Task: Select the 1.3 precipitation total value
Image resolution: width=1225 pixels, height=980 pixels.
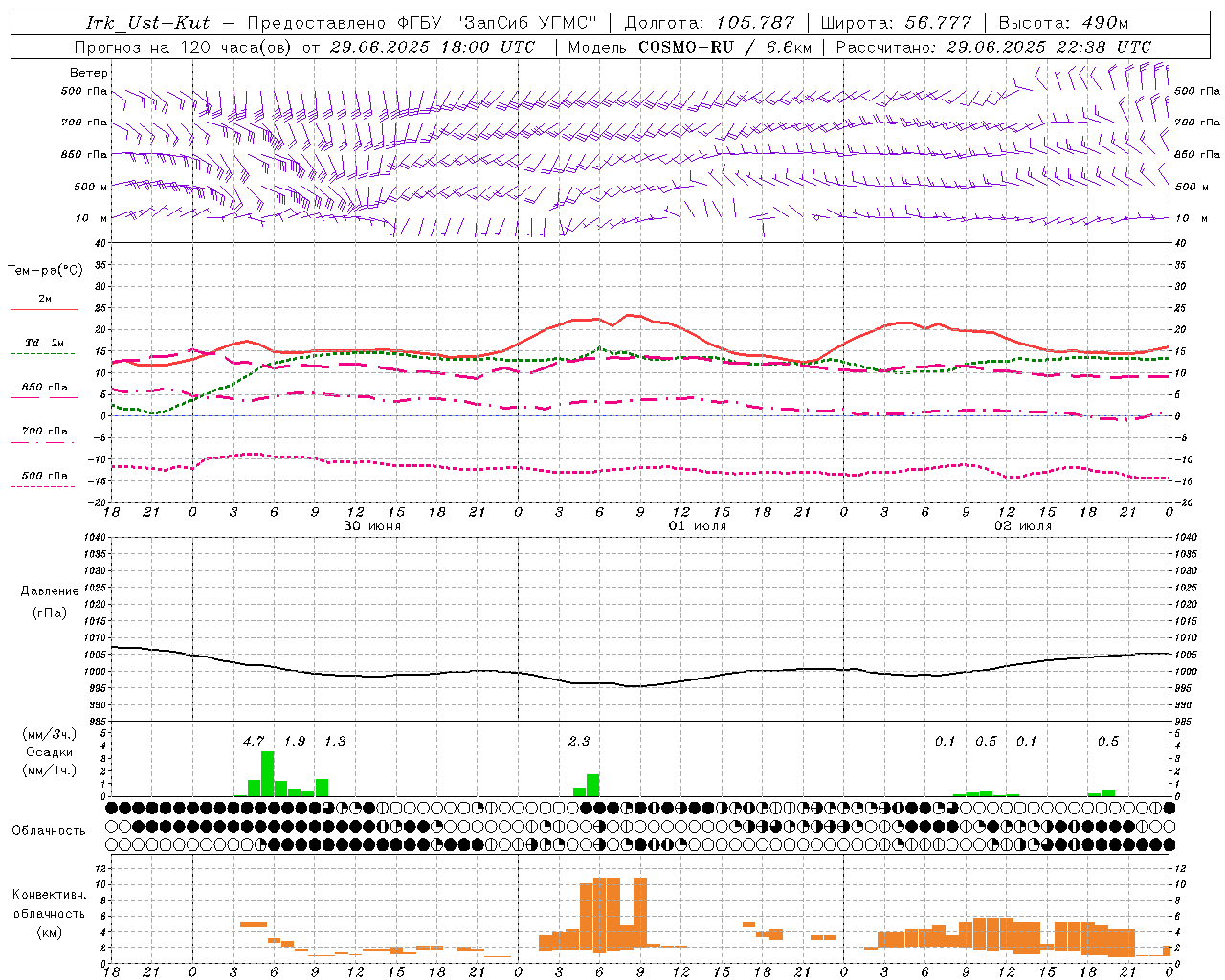Action: [335, 741]
